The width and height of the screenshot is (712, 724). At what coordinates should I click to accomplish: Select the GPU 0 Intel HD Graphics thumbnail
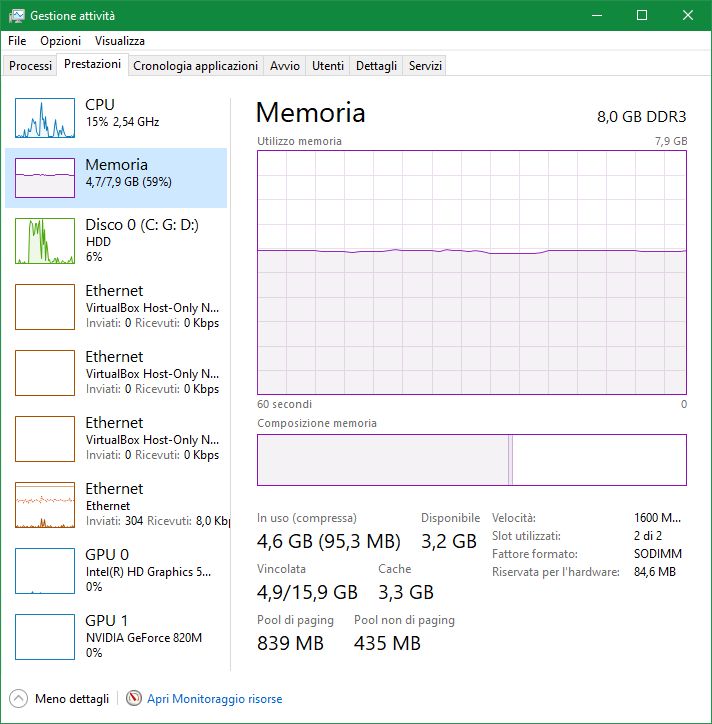45,571
